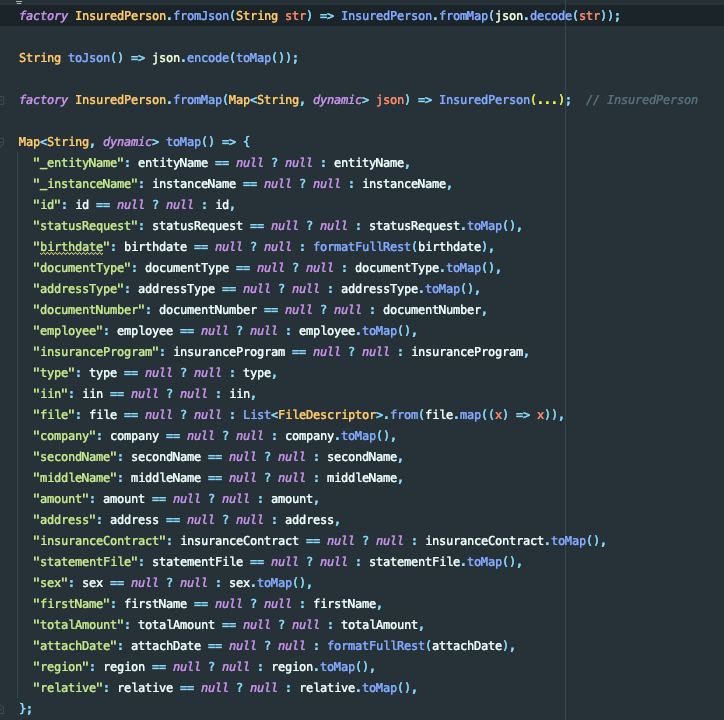Click the "middleName" key string
The height and width of the screenshot is (720, 724).
(x=75, y=478)
